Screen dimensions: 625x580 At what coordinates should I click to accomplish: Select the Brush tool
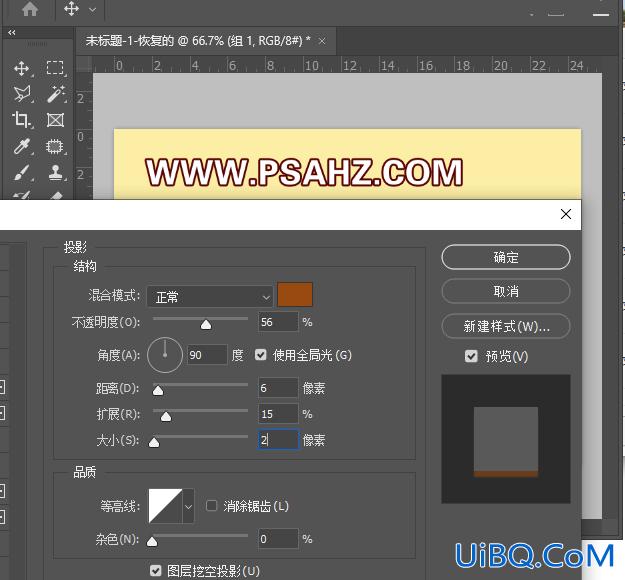coord(22,173)
